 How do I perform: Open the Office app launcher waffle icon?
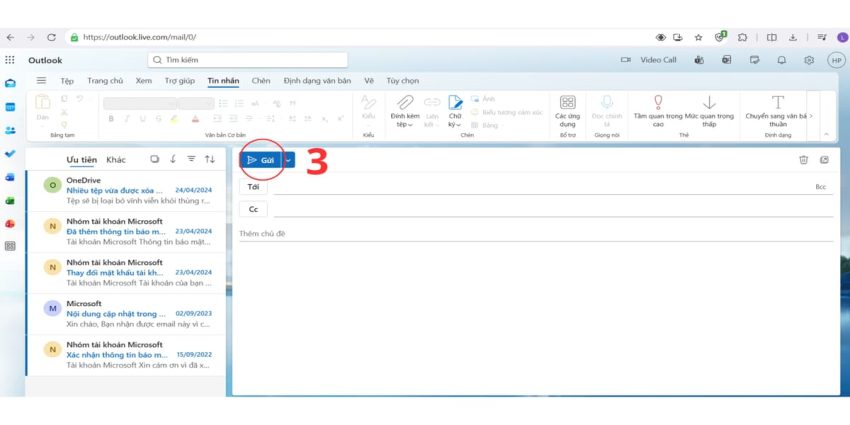tap(10, 60)
